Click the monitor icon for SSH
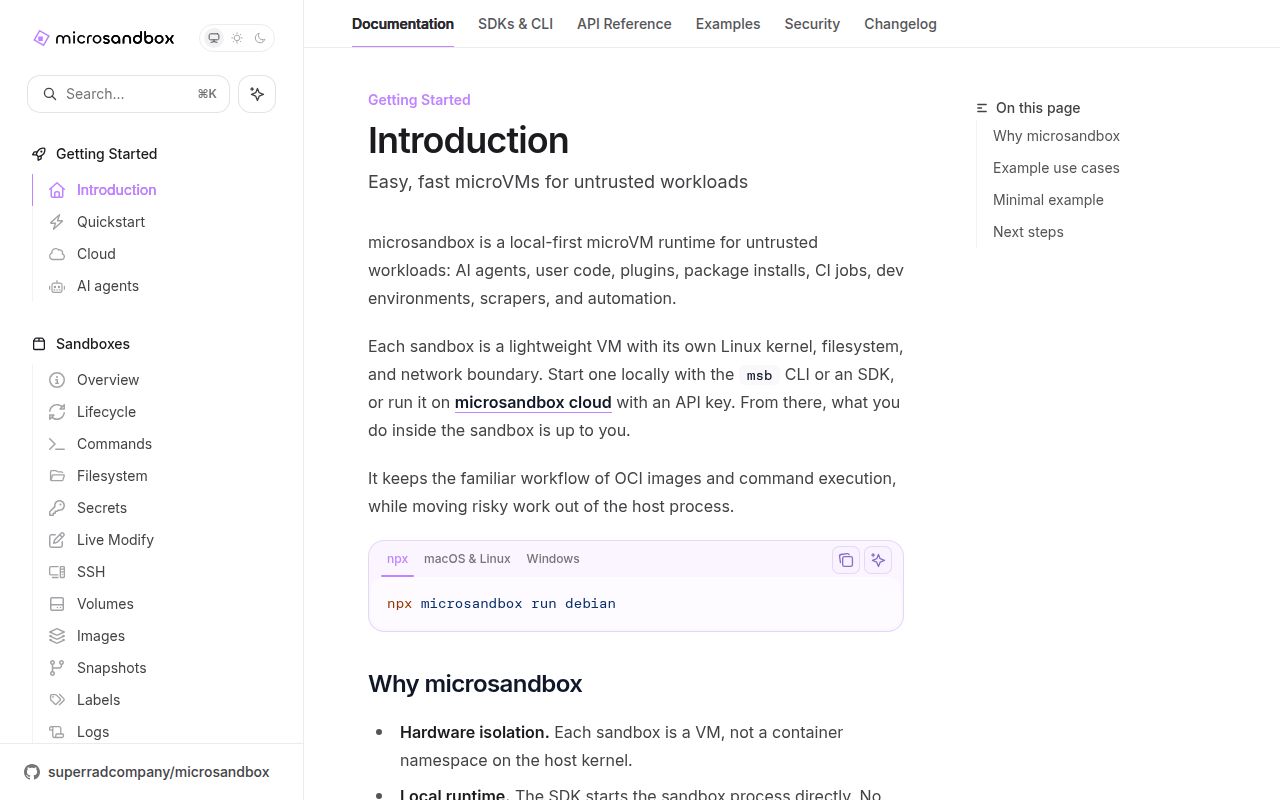Image resolution: width=1280 pixels, height=800 pixels. (x=57, y=572)
